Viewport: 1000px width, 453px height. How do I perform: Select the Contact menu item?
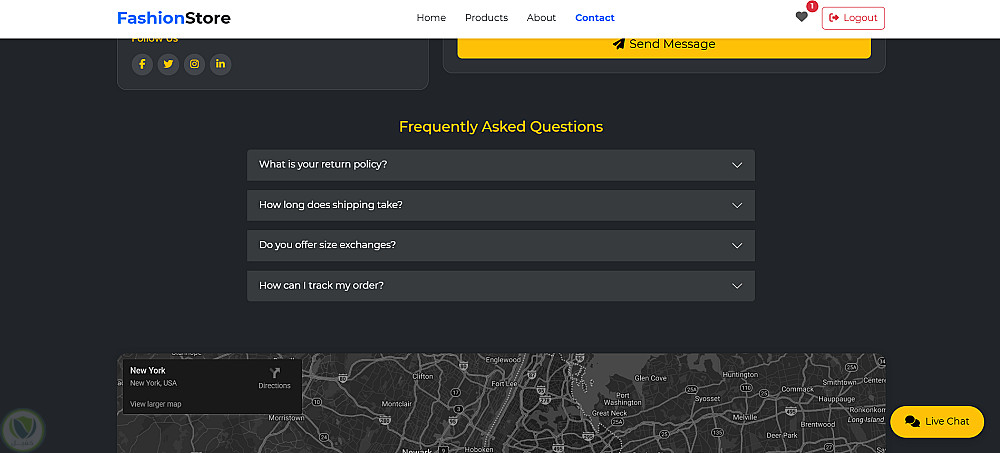pos(595,18)
